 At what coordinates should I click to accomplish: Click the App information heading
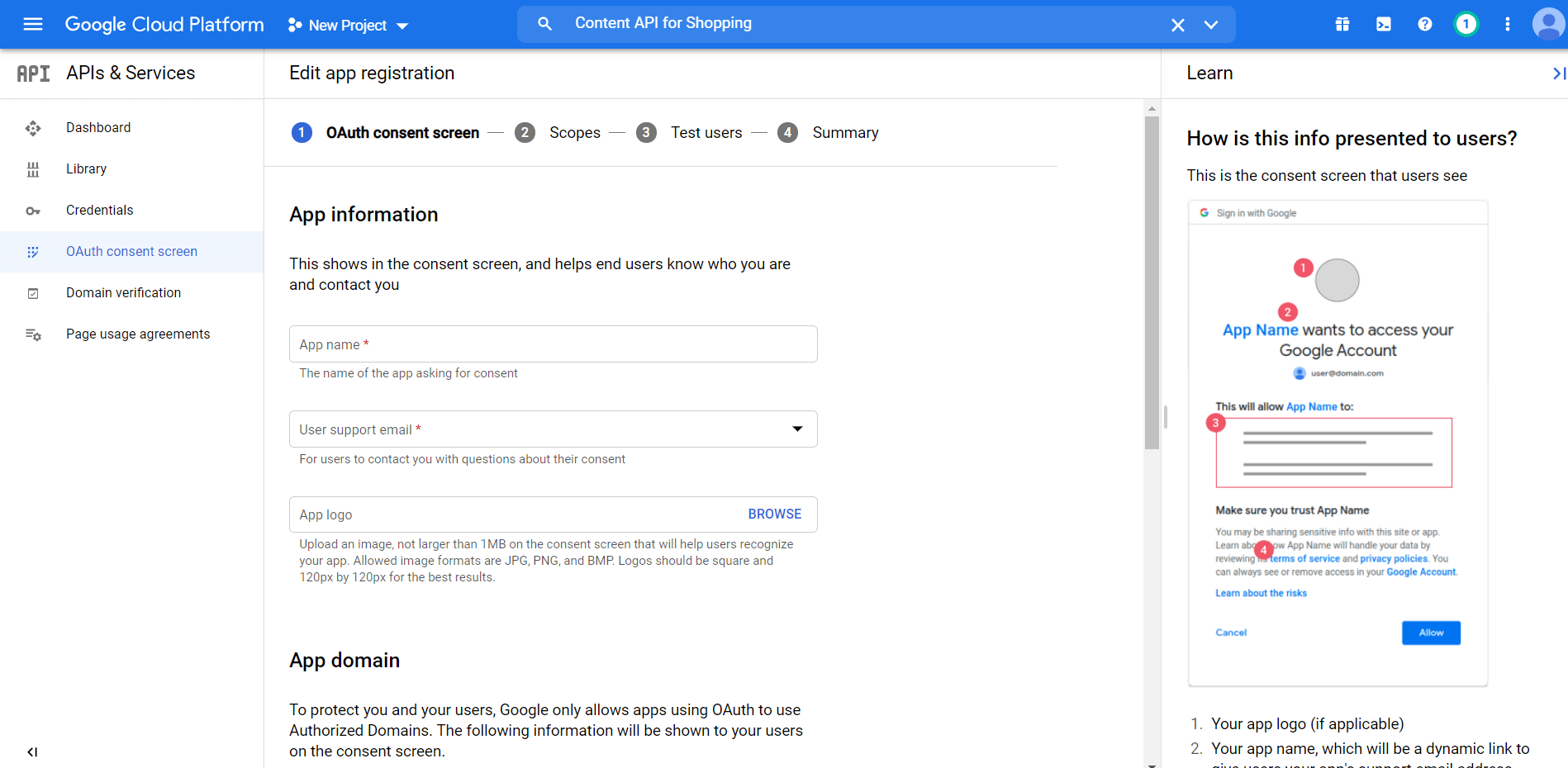tap(363, 215)
